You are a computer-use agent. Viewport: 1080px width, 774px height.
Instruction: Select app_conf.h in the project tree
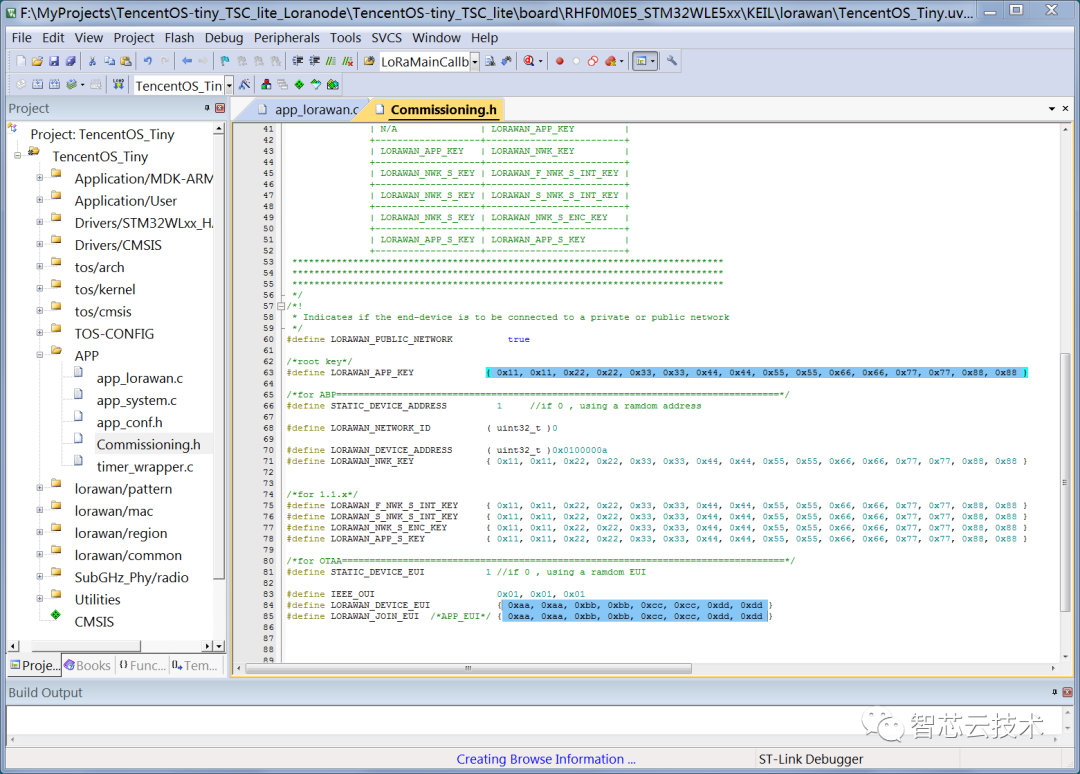[x=129, y=422]
